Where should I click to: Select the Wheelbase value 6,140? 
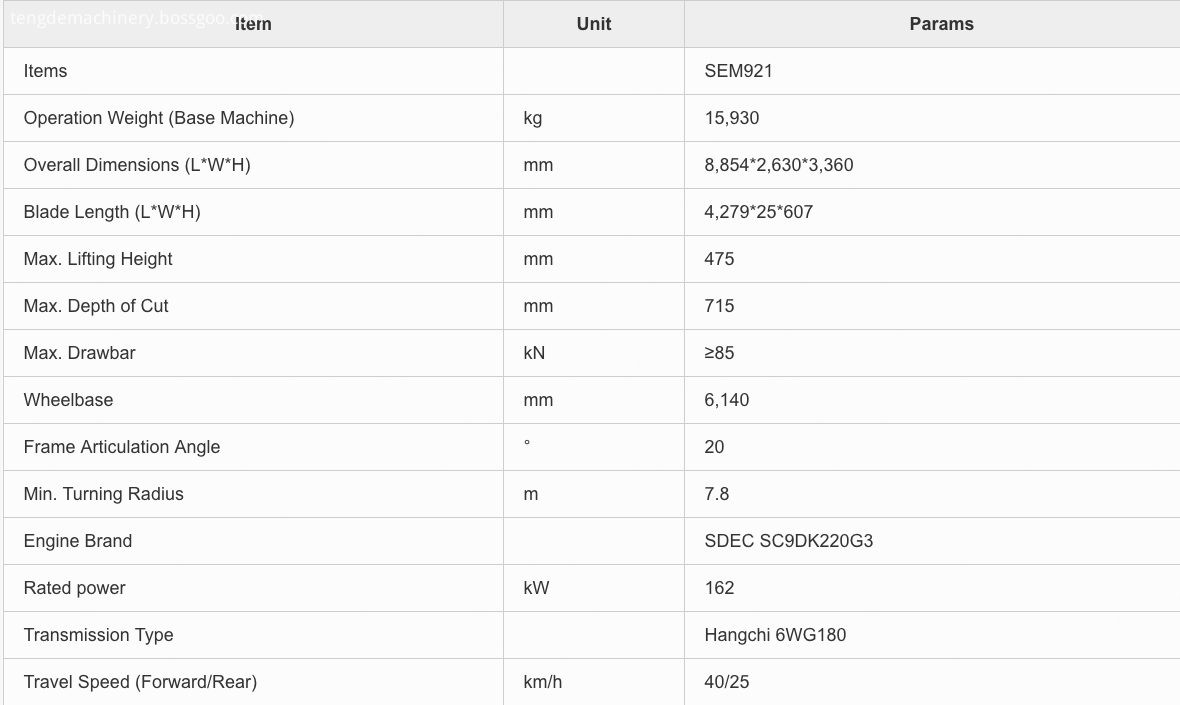pos(726,400)
